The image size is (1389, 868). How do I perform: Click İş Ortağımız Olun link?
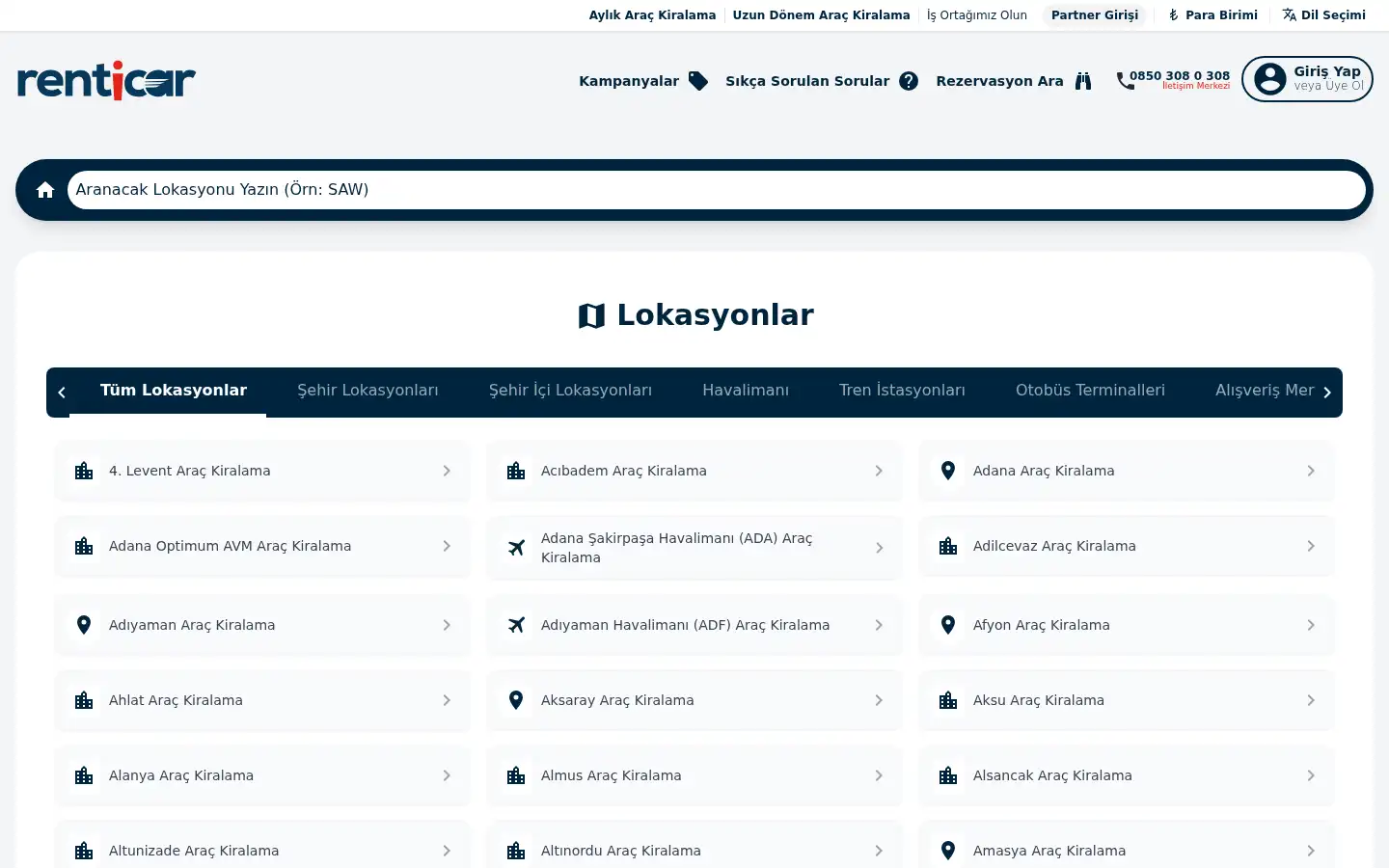[x=977, y=15]
